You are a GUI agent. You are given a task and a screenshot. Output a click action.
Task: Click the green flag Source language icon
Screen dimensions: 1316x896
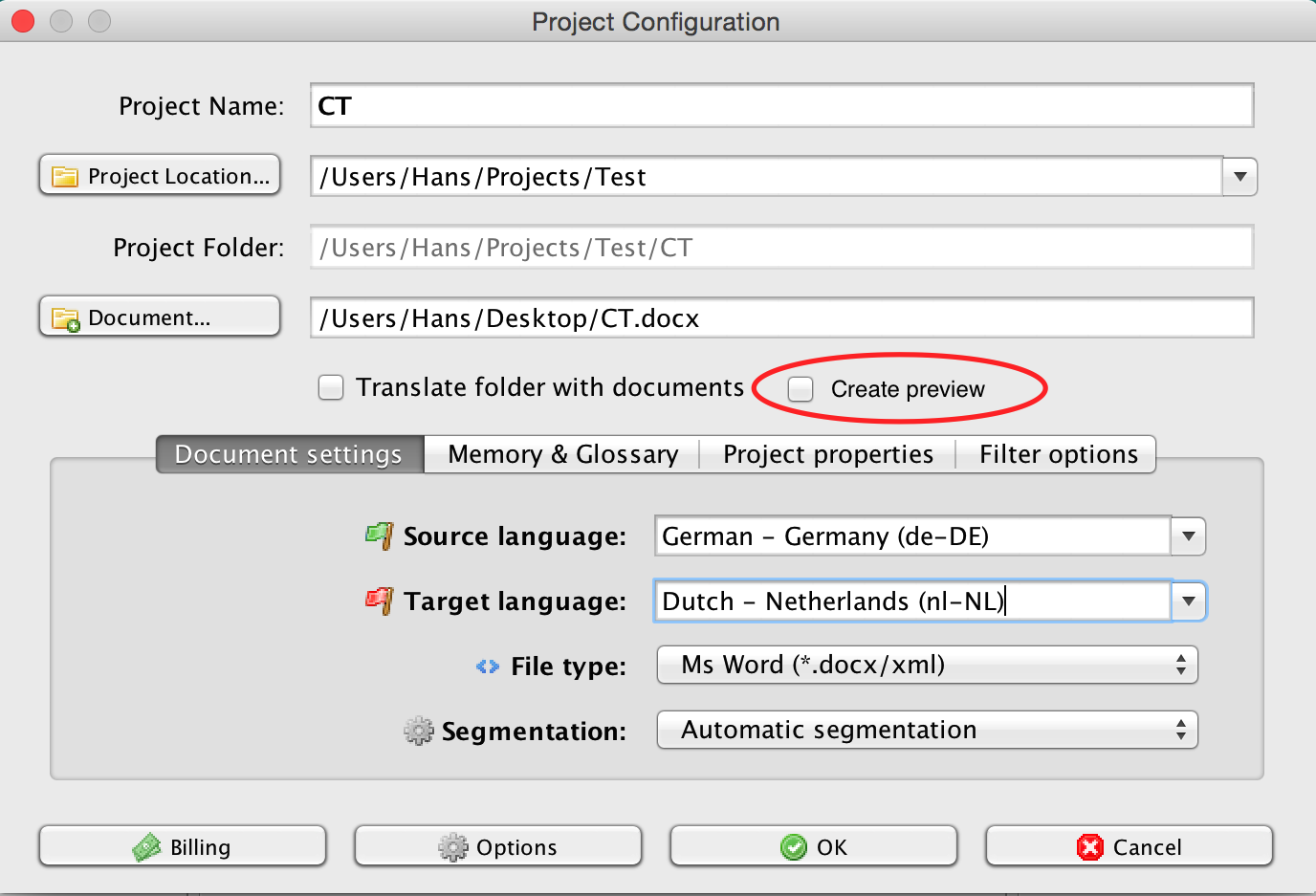(380, 535)
